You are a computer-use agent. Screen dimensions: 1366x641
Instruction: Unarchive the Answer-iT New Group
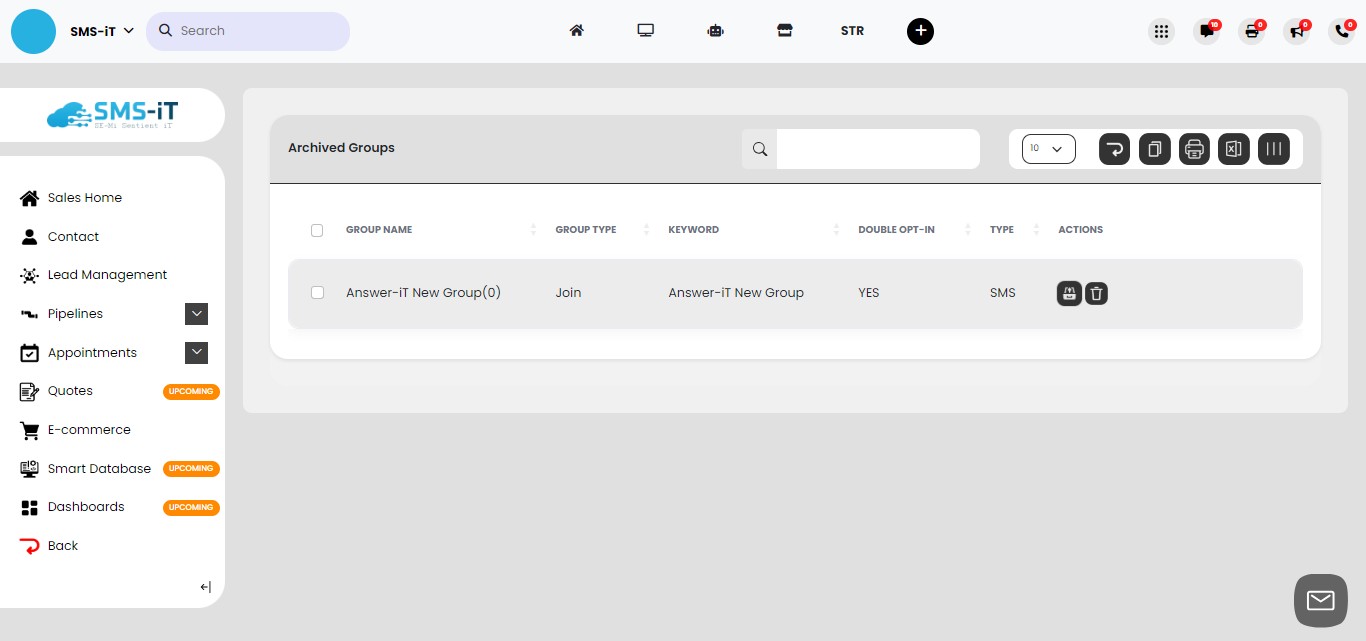pos(1069,293)
